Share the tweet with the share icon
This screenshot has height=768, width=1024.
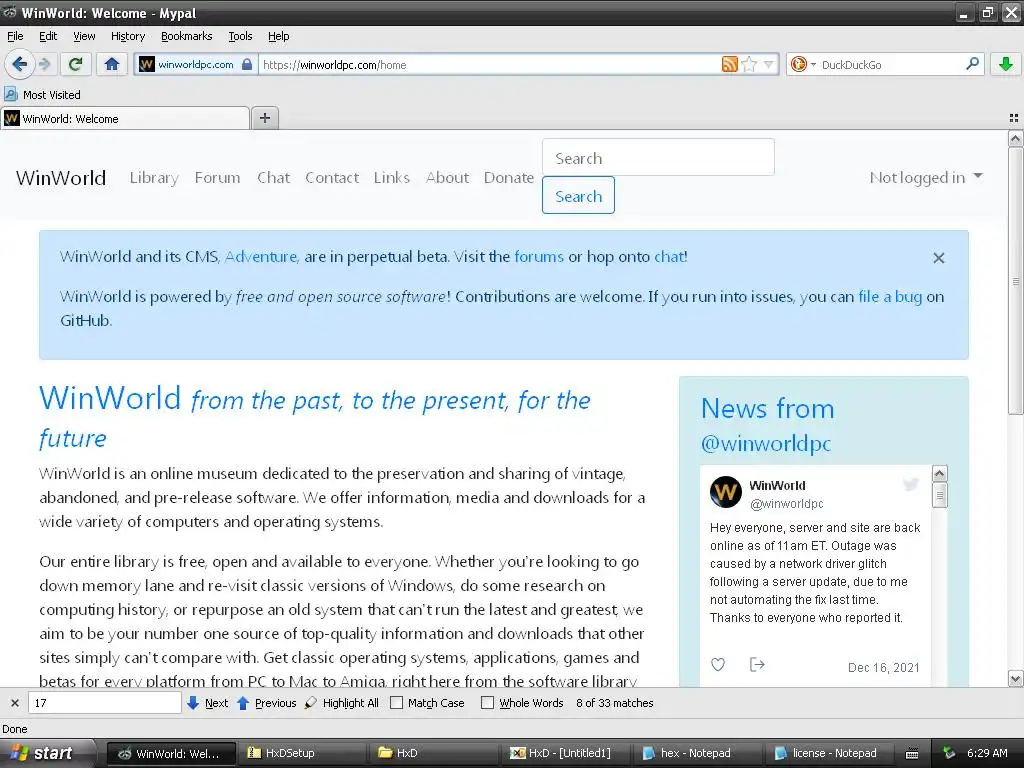click(x=757, y=665)
